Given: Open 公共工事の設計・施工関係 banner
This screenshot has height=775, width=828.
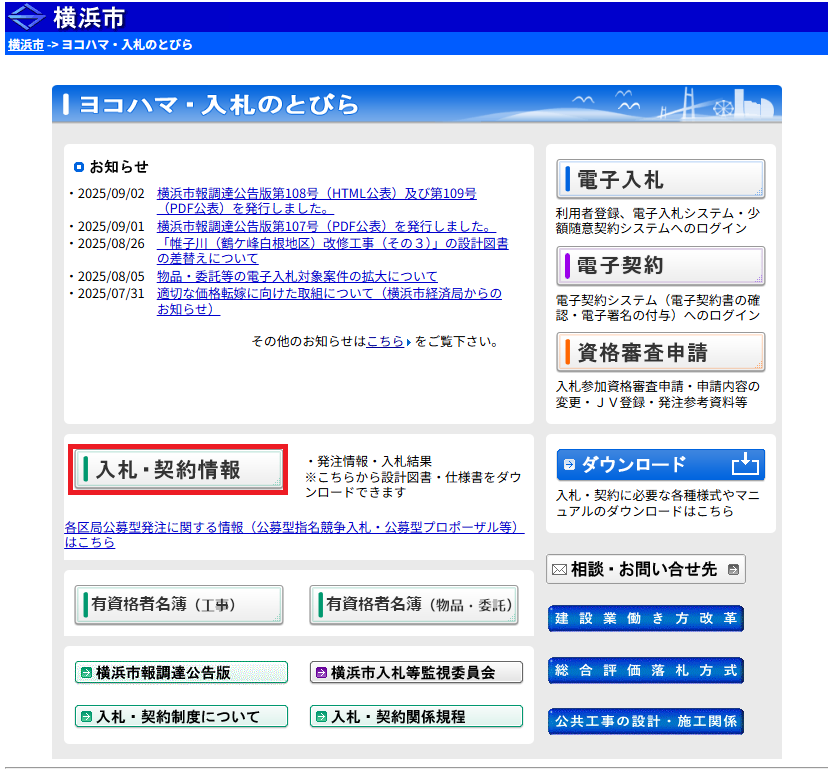Looking at the screenshot, I should (646, 721).
